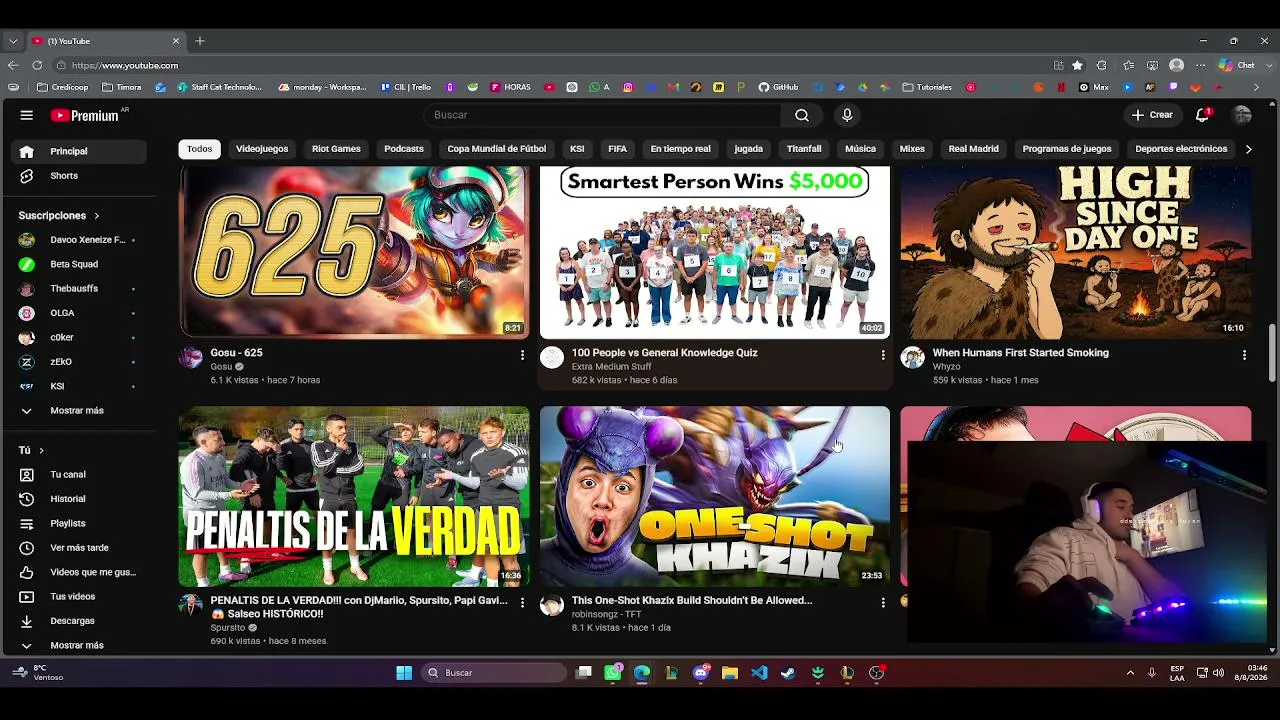
Task: Open options for When Humans First Started Smoking
Action: point(1244,355)
